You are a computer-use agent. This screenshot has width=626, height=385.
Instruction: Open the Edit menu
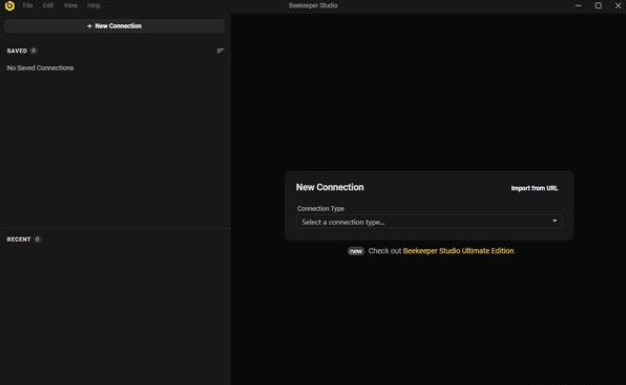(x=48, y=6)
